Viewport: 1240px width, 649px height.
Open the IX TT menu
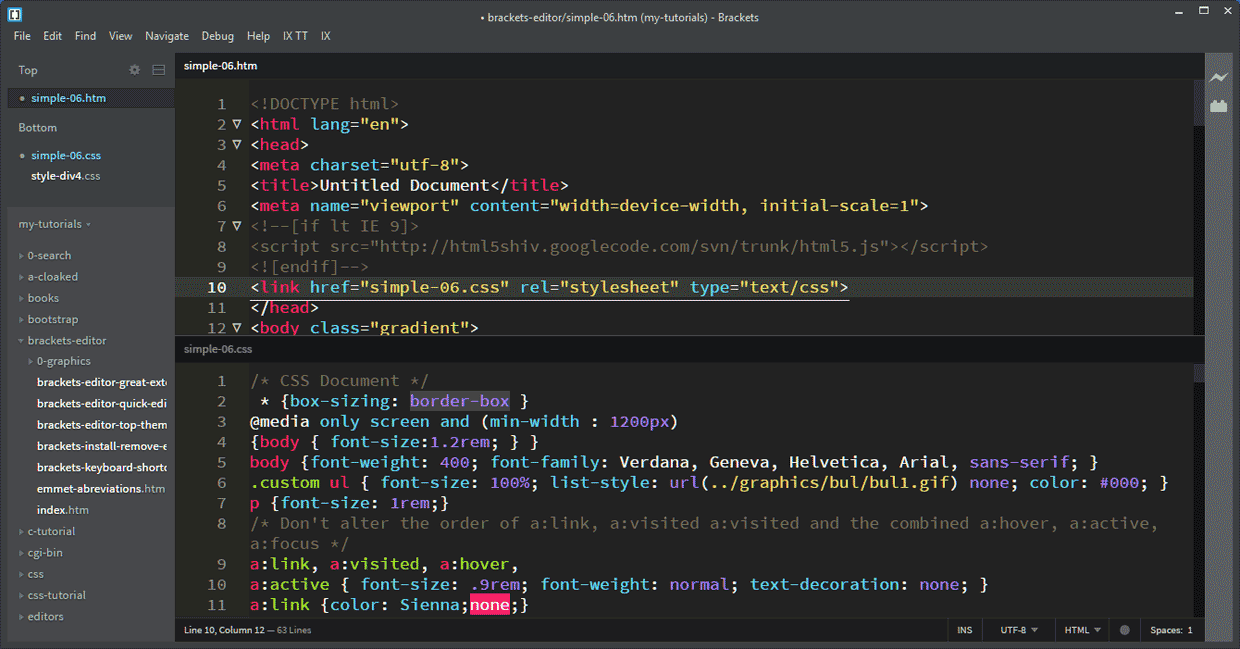[295, 36]
